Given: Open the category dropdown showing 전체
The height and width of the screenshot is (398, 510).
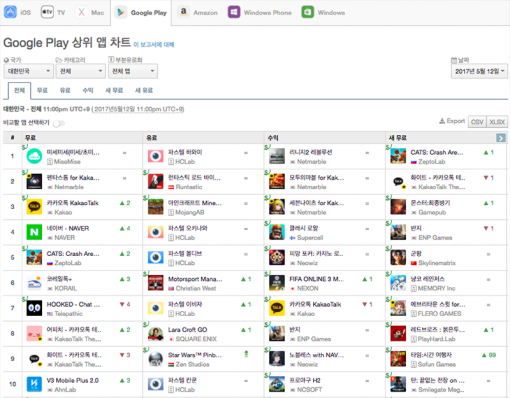Looking at the screenshot, I should [81, 71].
